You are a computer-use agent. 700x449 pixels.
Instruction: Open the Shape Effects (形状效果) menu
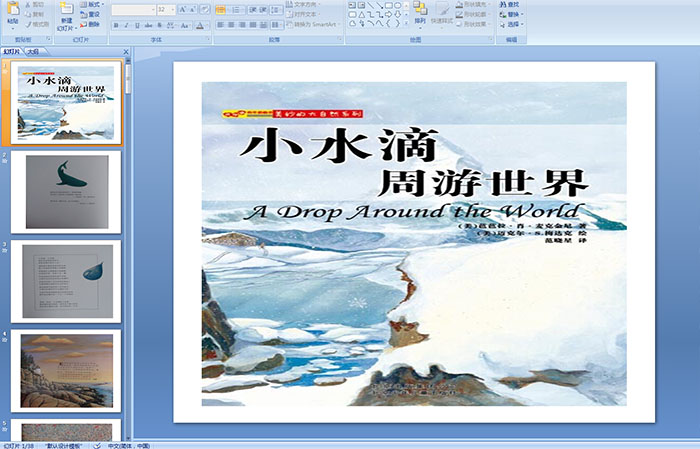click(x=473, y=24)
